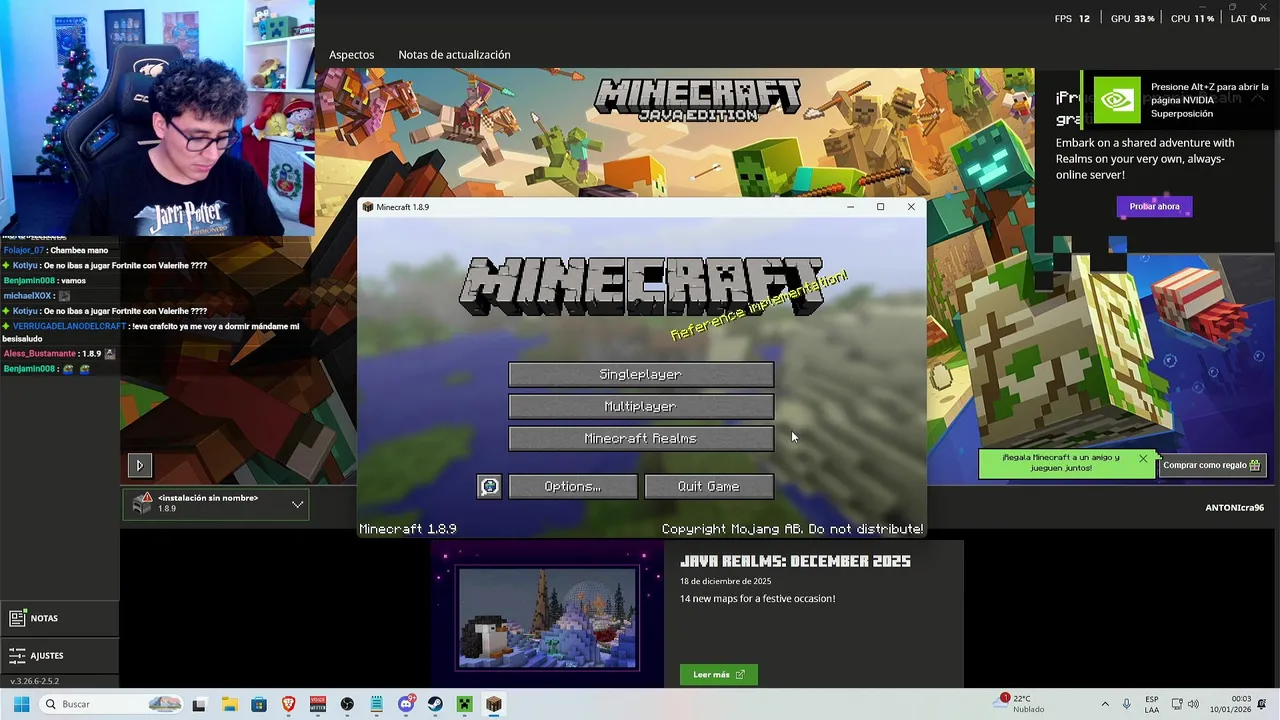The height and width of the screenshot is (720, 1280).
Task: Open Microsoft Store from taskbar
Action: pyautogui.click(x=259, y=704)
